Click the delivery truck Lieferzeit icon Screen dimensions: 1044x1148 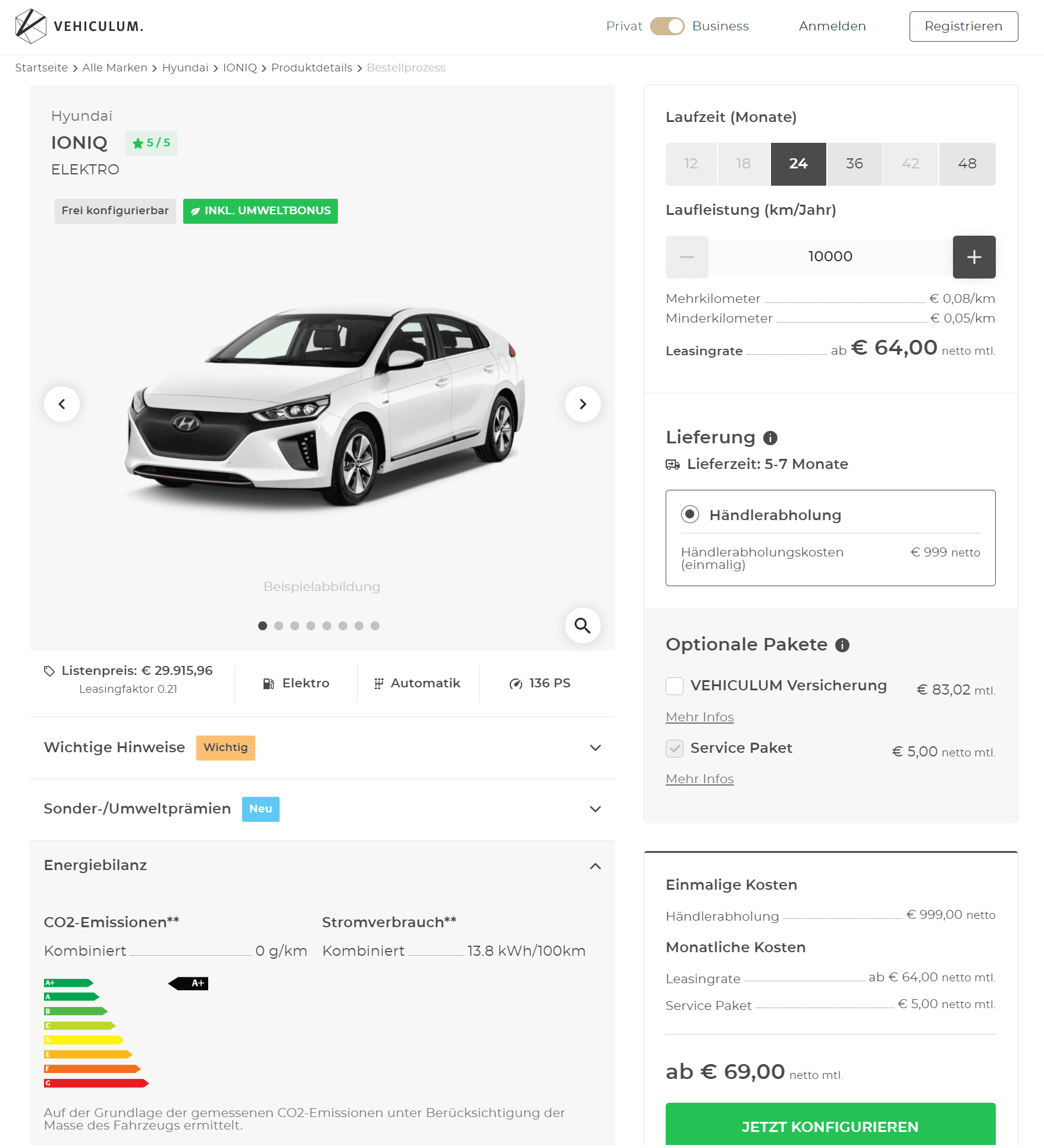[x=673, y=465]
